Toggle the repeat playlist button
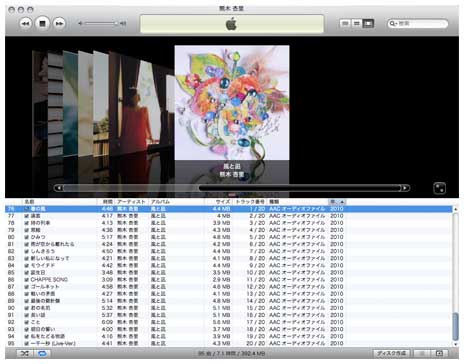 point(42,353)
